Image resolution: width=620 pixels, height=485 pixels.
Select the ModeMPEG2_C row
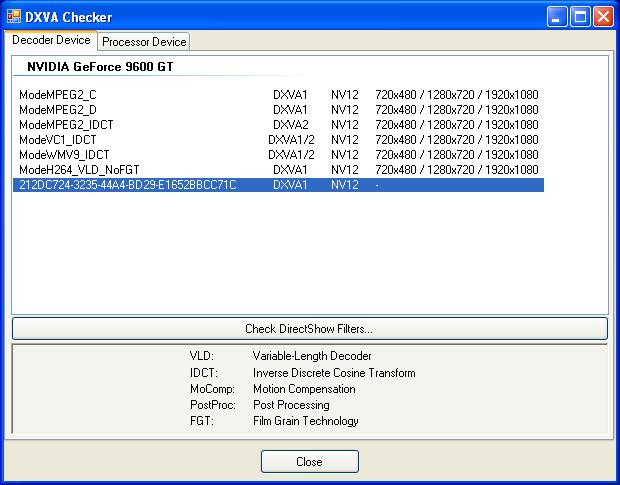tap(278, 95)
